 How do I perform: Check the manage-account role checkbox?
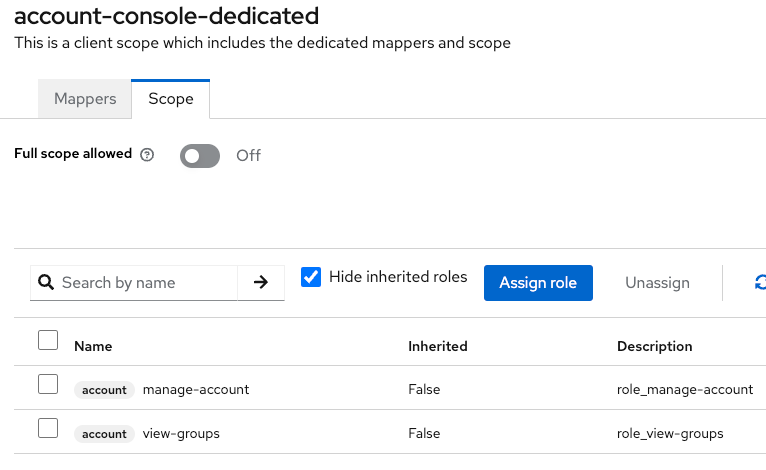[x=48, y=384]
